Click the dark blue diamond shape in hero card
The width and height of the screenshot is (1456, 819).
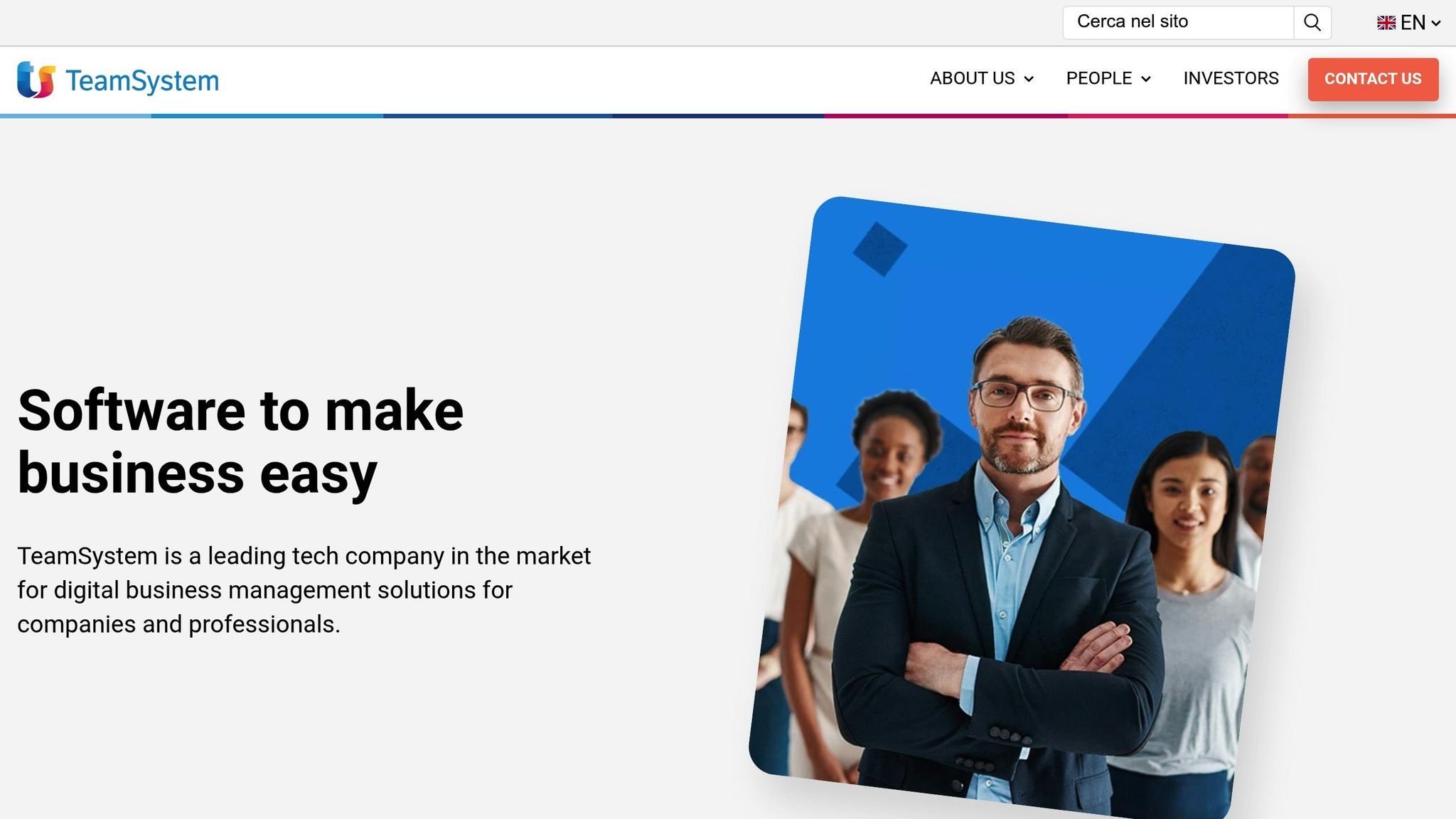pyautogui.click(x=880, y=249)
